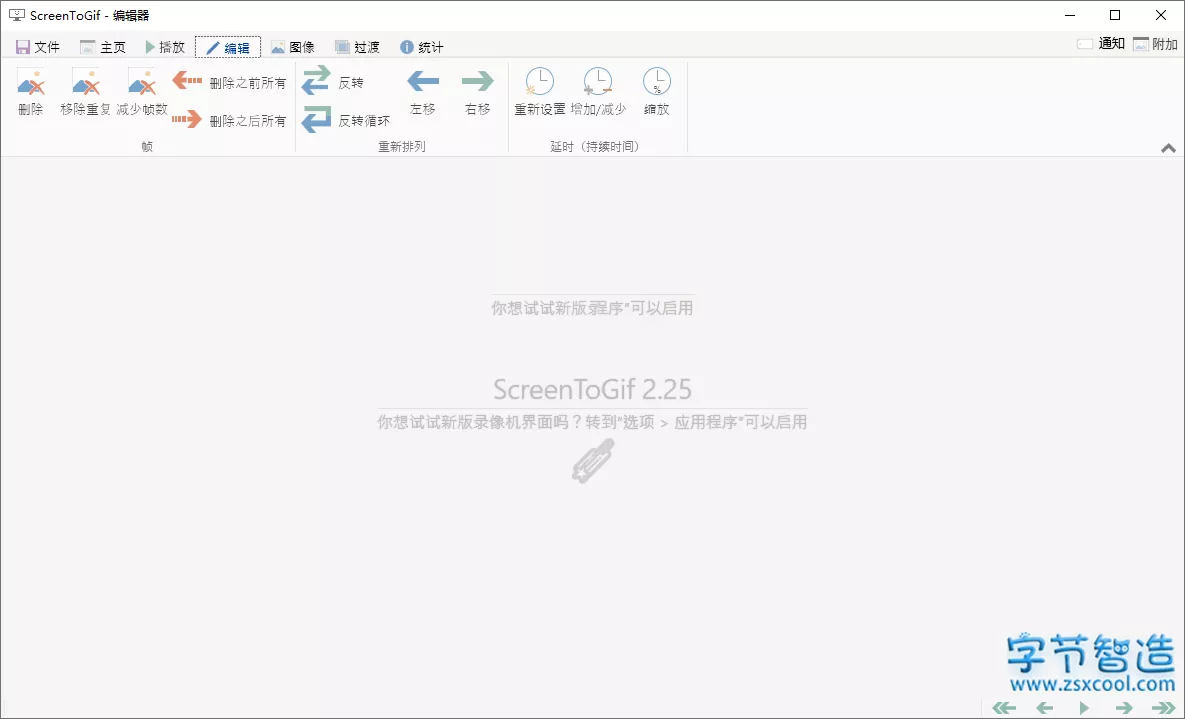
Task: Open the 播放 tab
Action: tap(165, 47)
